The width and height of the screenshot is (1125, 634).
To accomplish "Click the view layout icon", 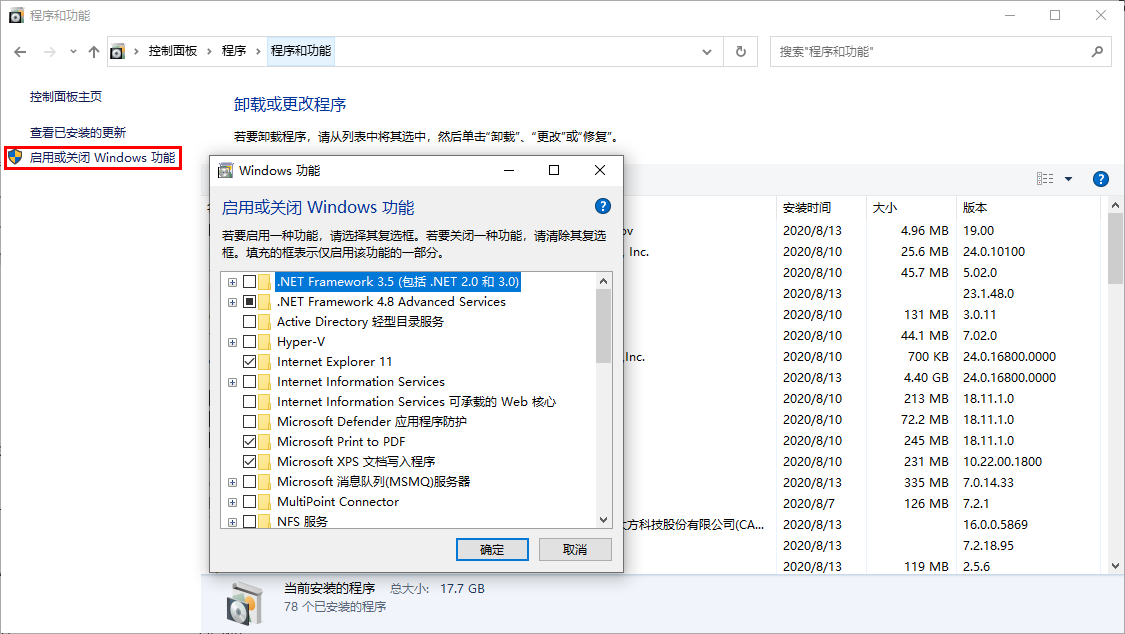I will 1045,179.
